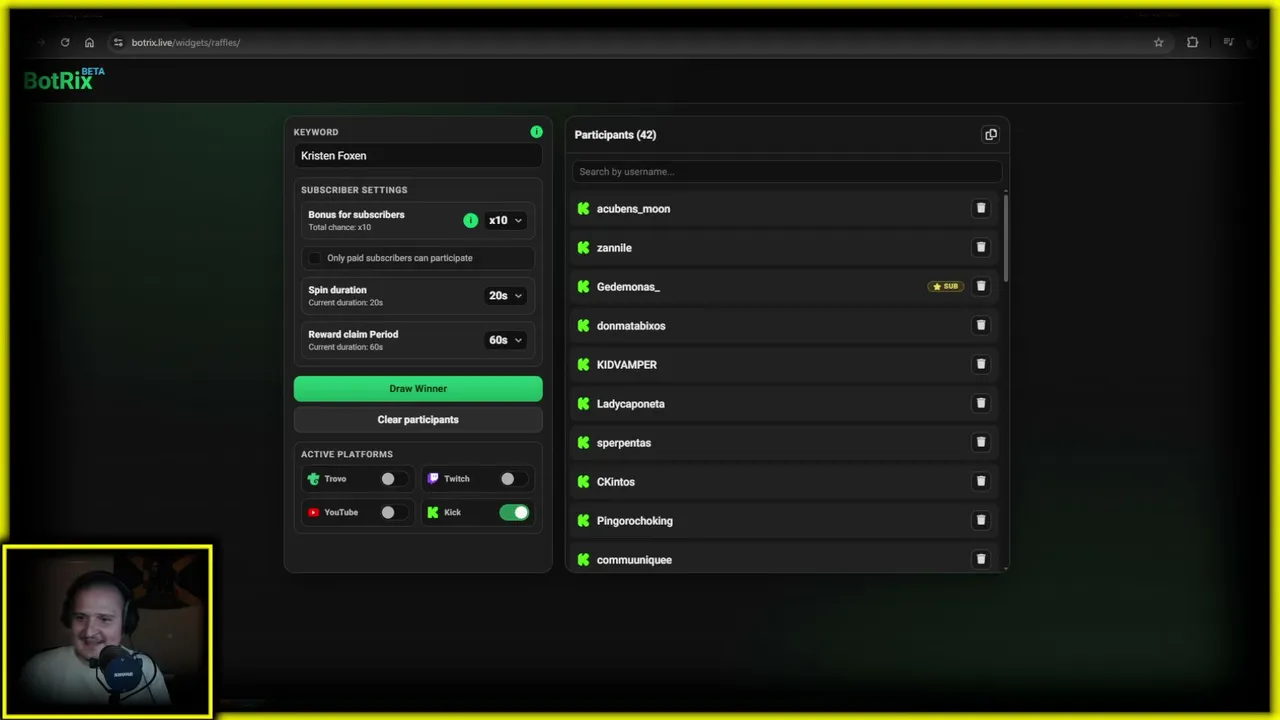Focus the Kristen Foxen keyword field

(x=418, y=156)
